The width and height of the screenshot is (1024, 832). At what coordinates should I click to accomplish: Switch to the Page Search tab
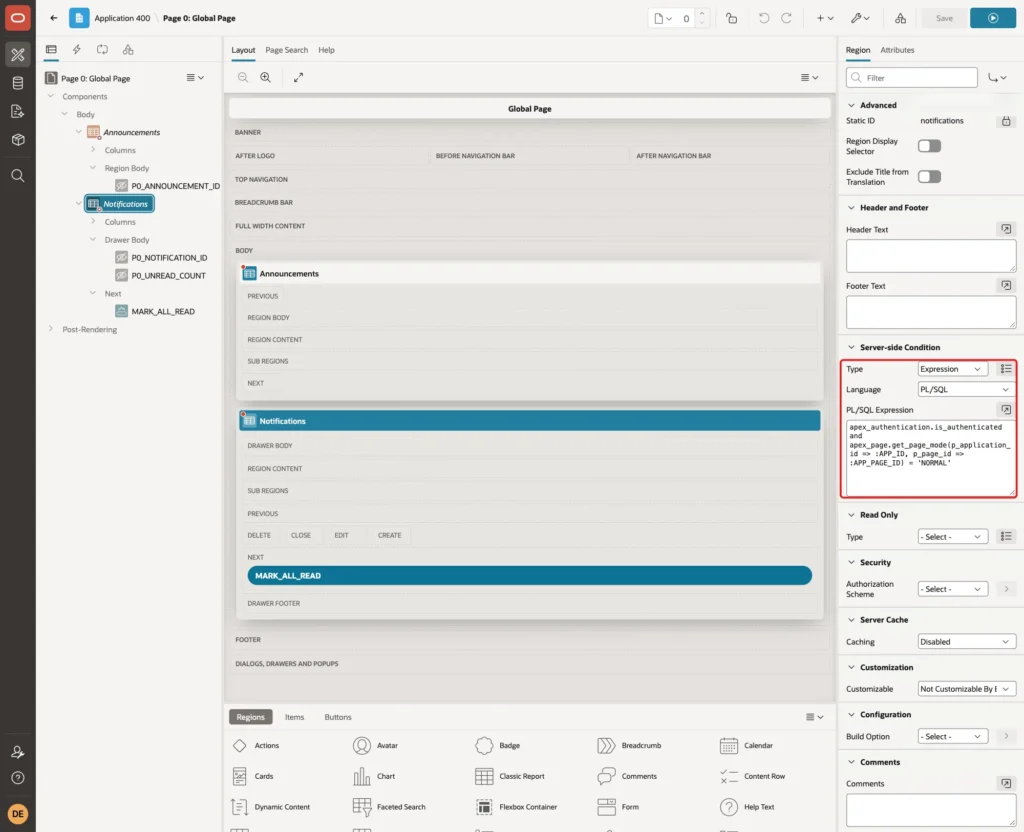pyautogui.click(x=286, y=50)
